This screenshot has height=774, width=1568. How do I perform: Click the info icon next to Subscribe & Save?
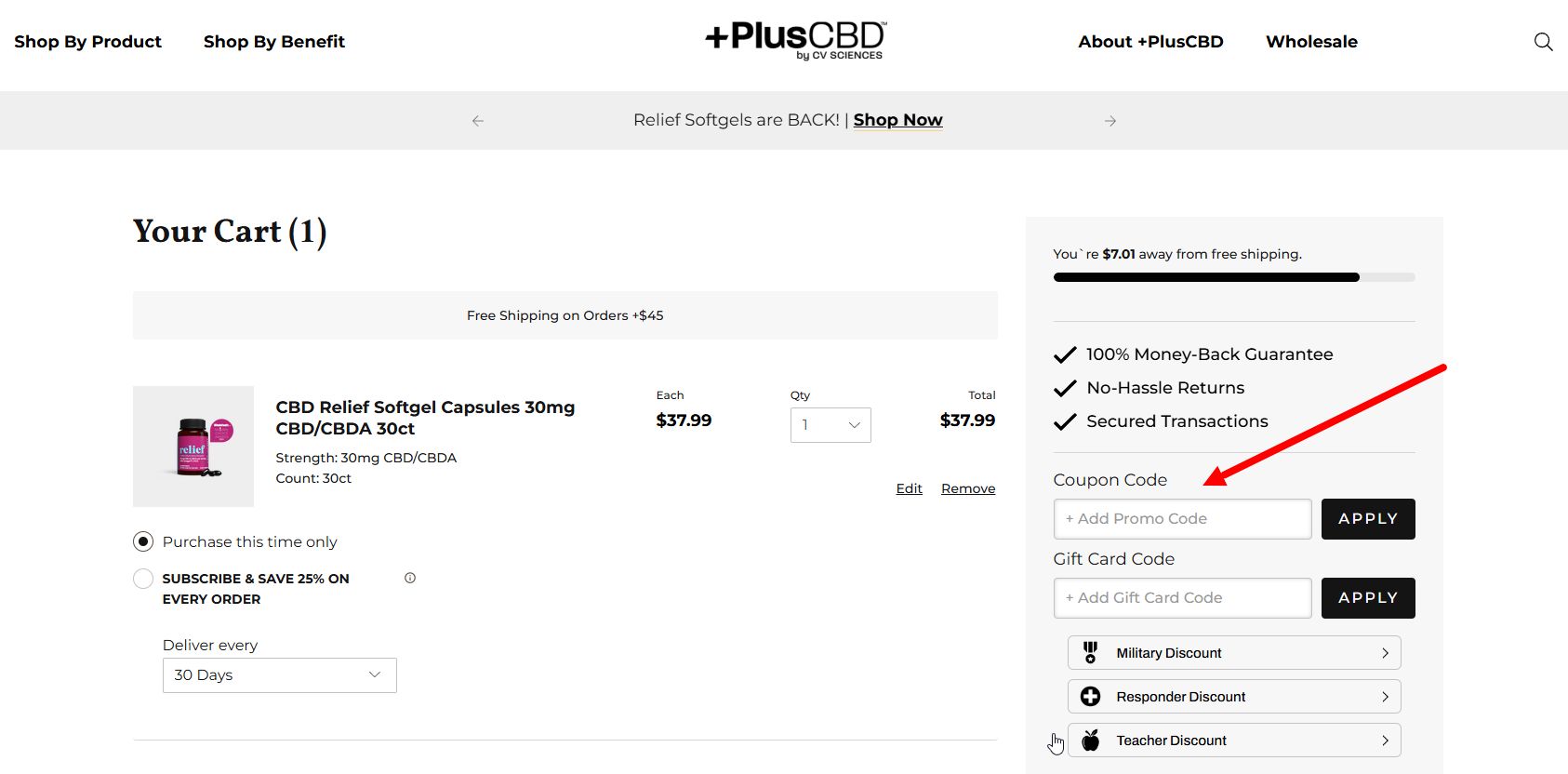coord(409,578)
